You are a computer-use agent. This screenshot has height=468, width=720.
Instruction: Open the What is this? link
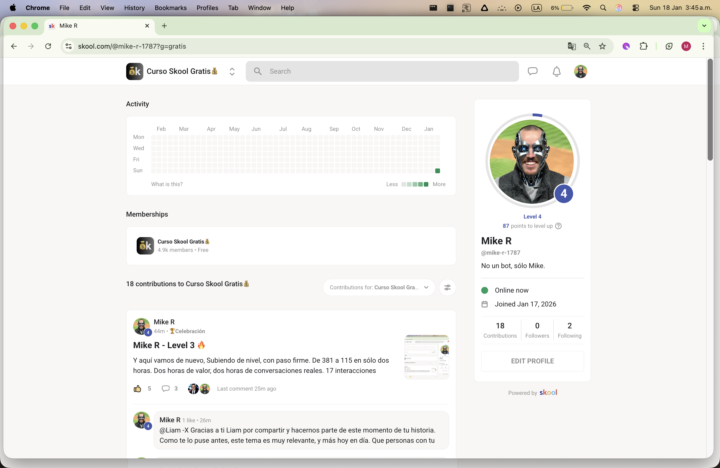(167, 184)
